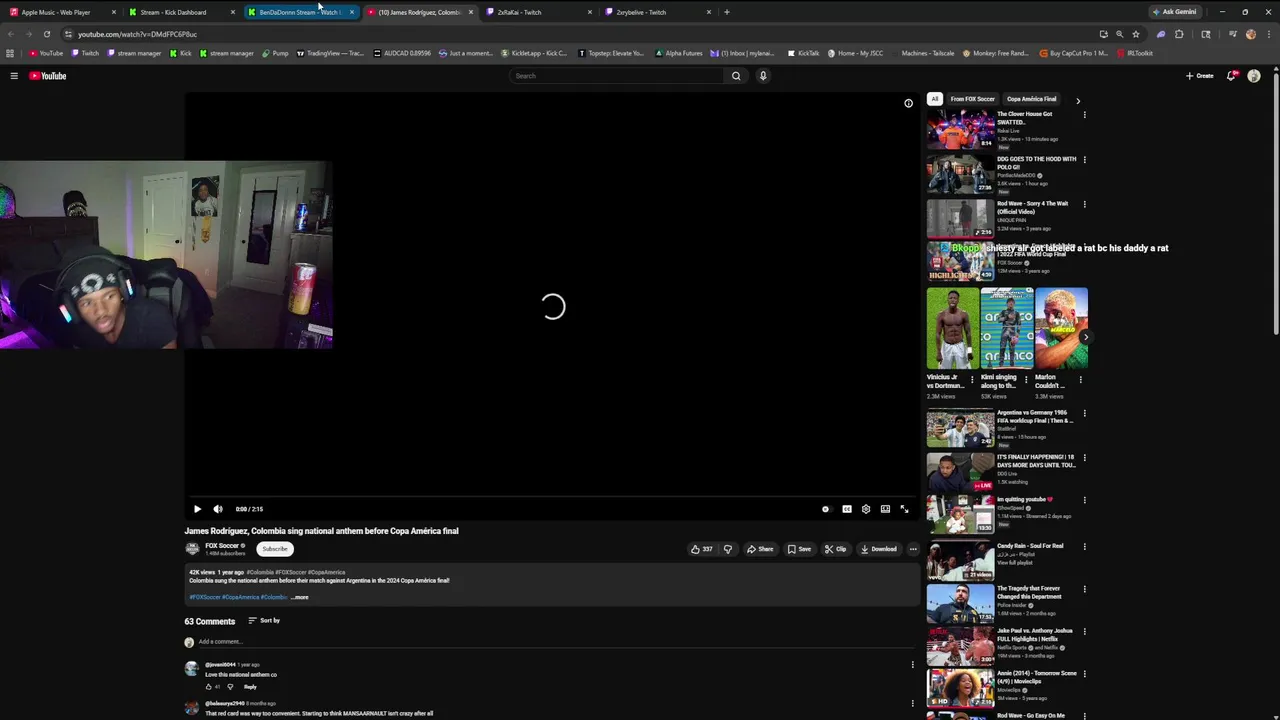The image size is (1280, 720).
Task: Switch to 2xRaKai - Twitch tab
Action: pos(538,12)
